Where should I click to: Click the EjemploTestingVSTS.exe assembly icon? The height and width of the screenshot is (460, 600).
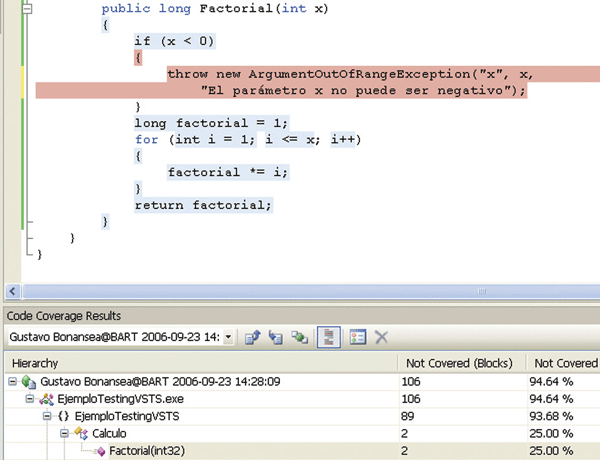[43, 399]
